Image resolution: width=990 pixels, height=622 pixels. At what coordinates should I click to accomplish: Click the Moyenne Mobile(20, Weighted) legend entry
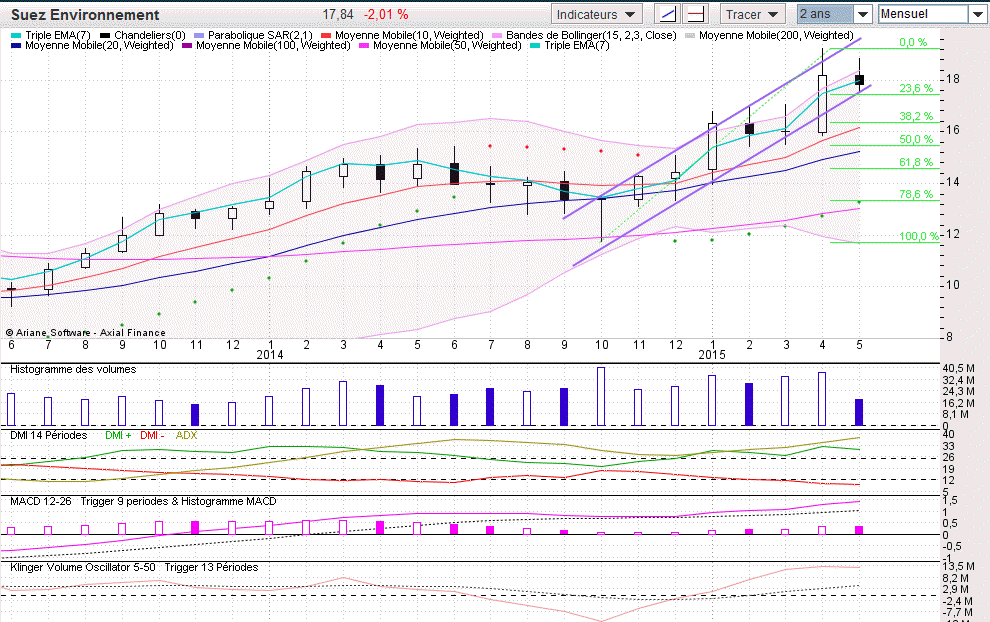(99, 45)
